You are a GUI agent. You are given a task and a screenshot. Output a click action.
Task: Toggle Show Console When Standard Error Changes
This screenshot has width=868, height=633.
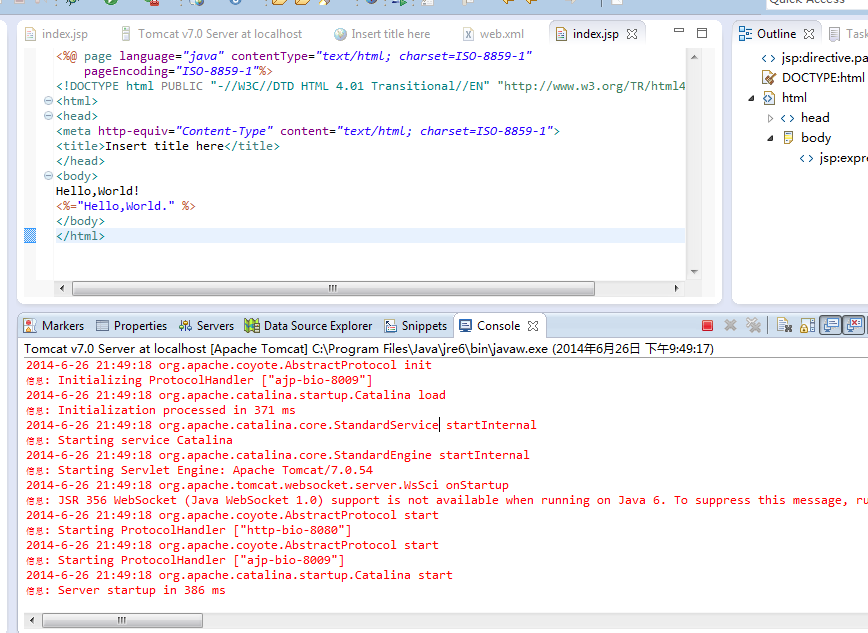[x=854, y=326]
